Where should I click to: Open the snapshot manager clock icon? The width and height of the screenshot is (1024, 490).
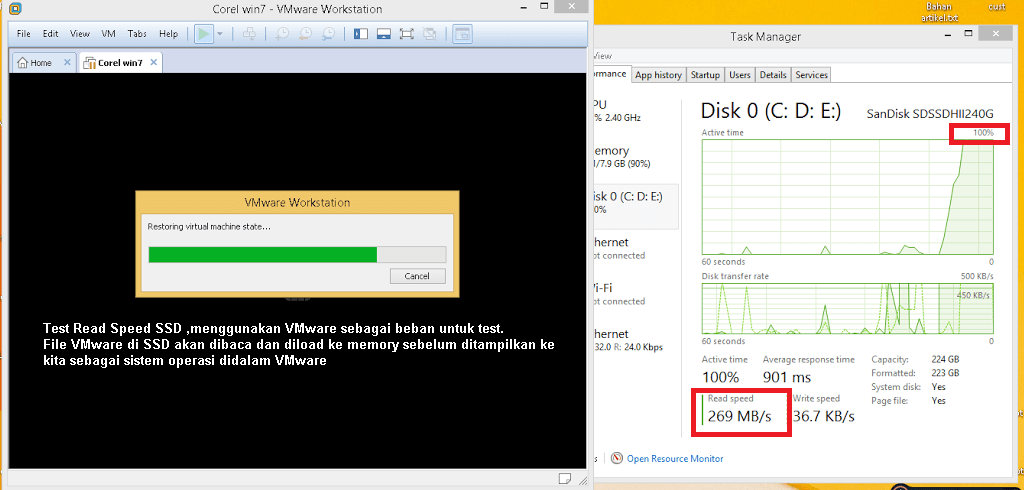(x=328, y=33)
